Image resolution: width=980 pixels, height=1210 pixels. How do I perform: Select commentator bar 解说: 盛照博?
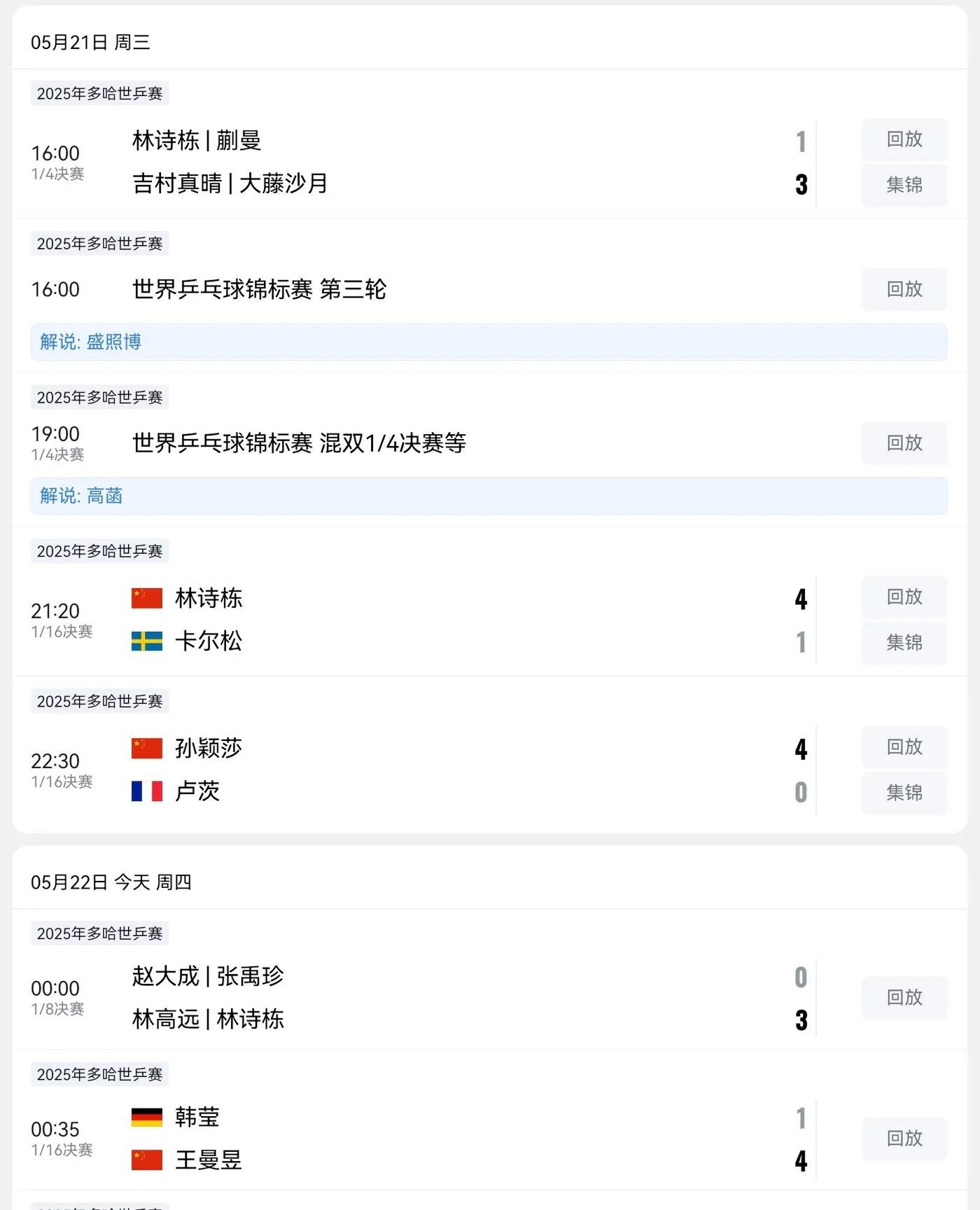click(489, 342)
